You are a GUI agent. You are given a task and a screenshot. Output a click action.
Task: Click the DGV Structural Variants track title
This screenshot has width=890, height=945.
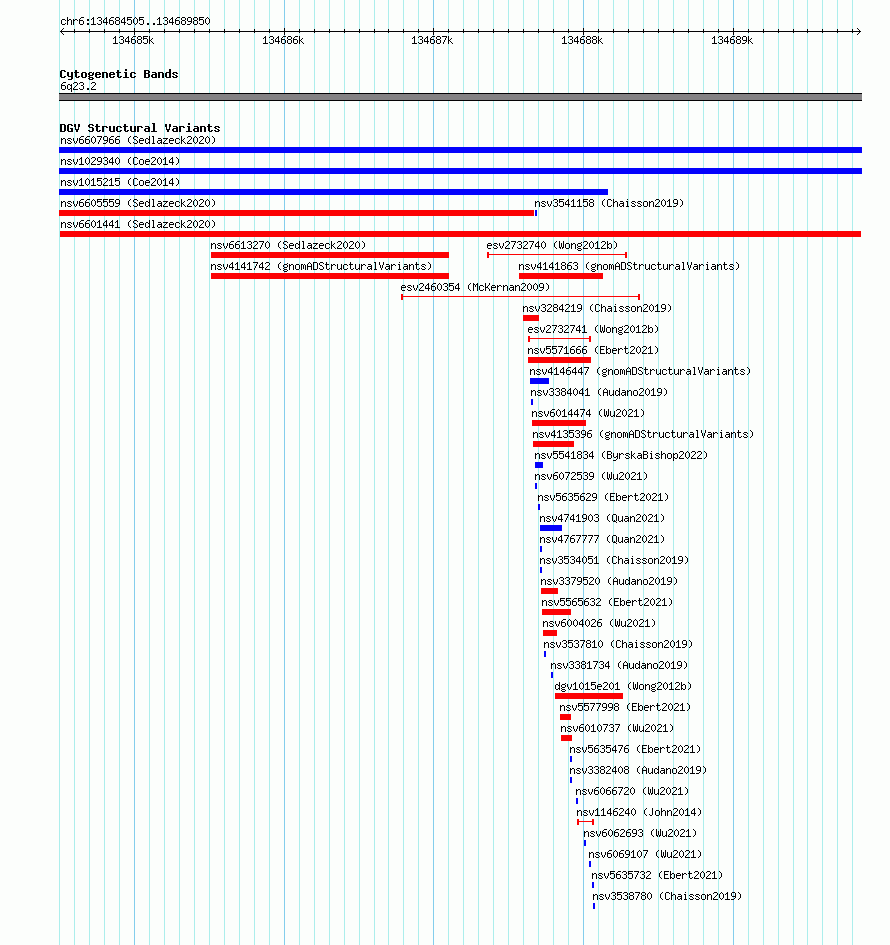[140, 128]
